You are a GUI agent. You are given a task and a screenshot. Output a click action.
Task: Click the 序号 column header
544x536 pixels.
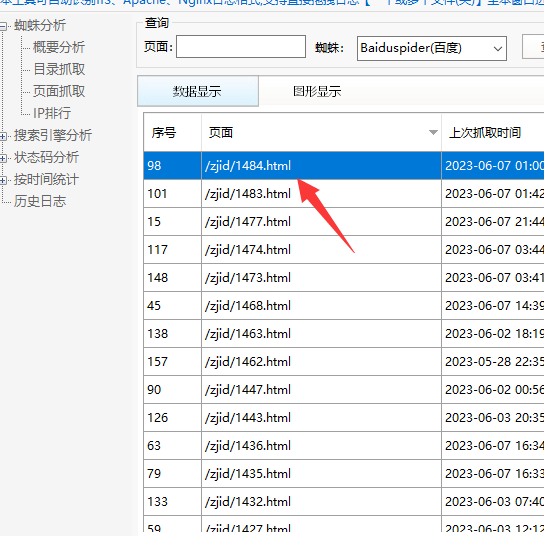tap(172, 133)
